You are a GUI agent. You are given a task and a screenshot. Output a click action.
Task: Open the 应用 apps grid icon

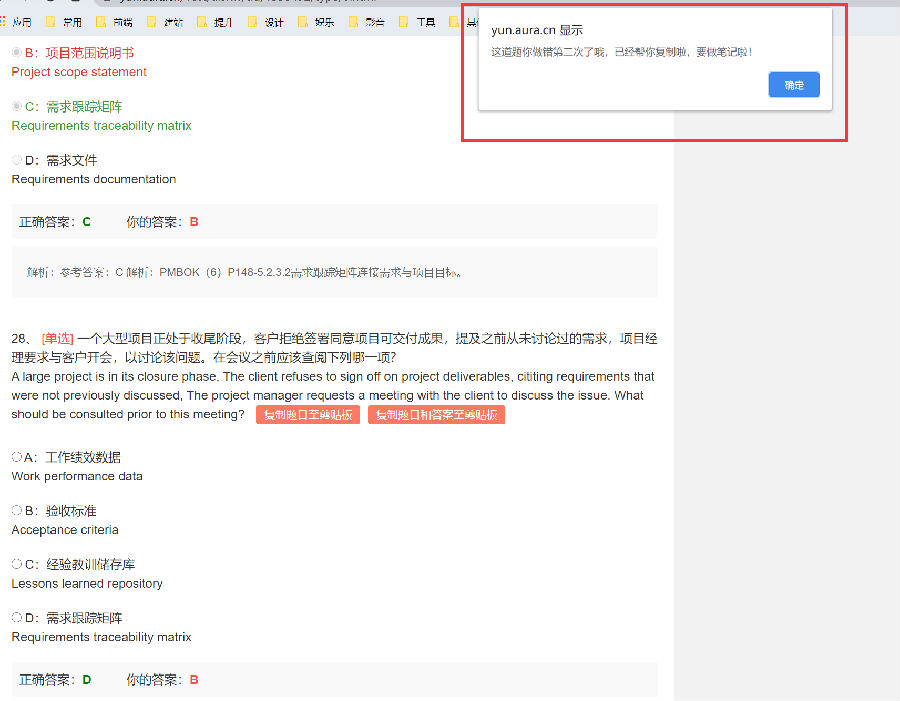tap(5, 21)
